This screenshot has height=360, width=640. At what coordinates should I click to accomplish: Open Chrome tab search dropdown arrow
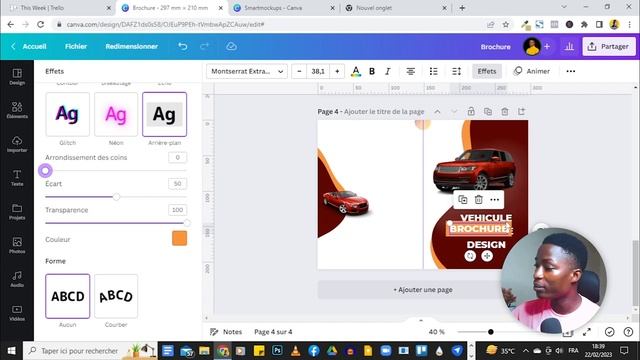coord(564,7)
